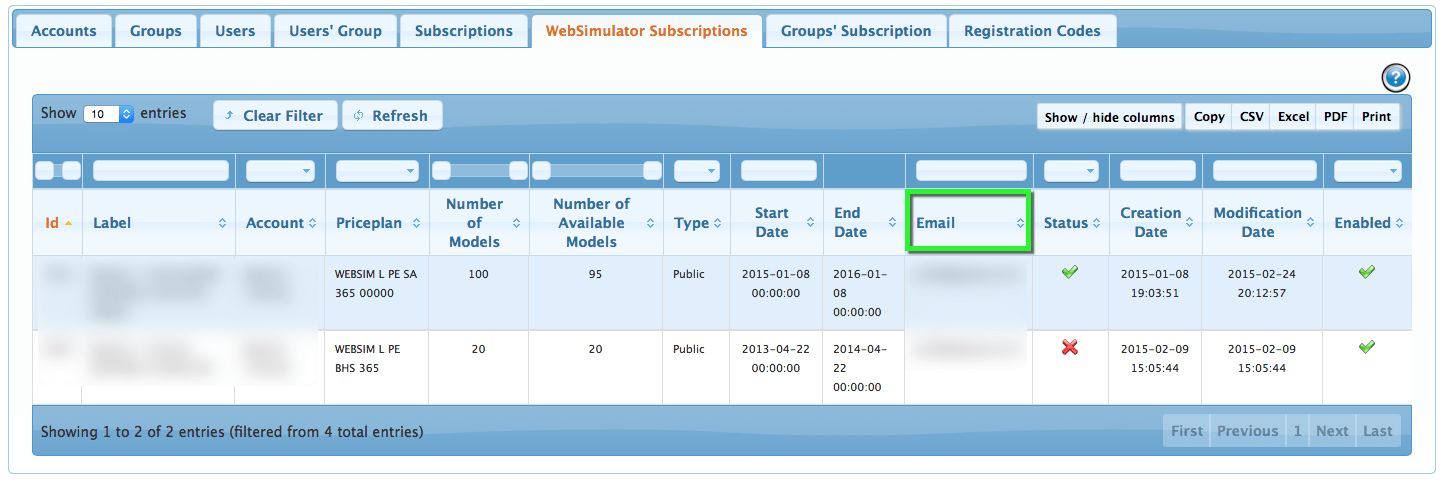Open the Priceplan column filter dropdown
Image resolution: width=1443 pixels, height=484 pixels.
[377, 171]
